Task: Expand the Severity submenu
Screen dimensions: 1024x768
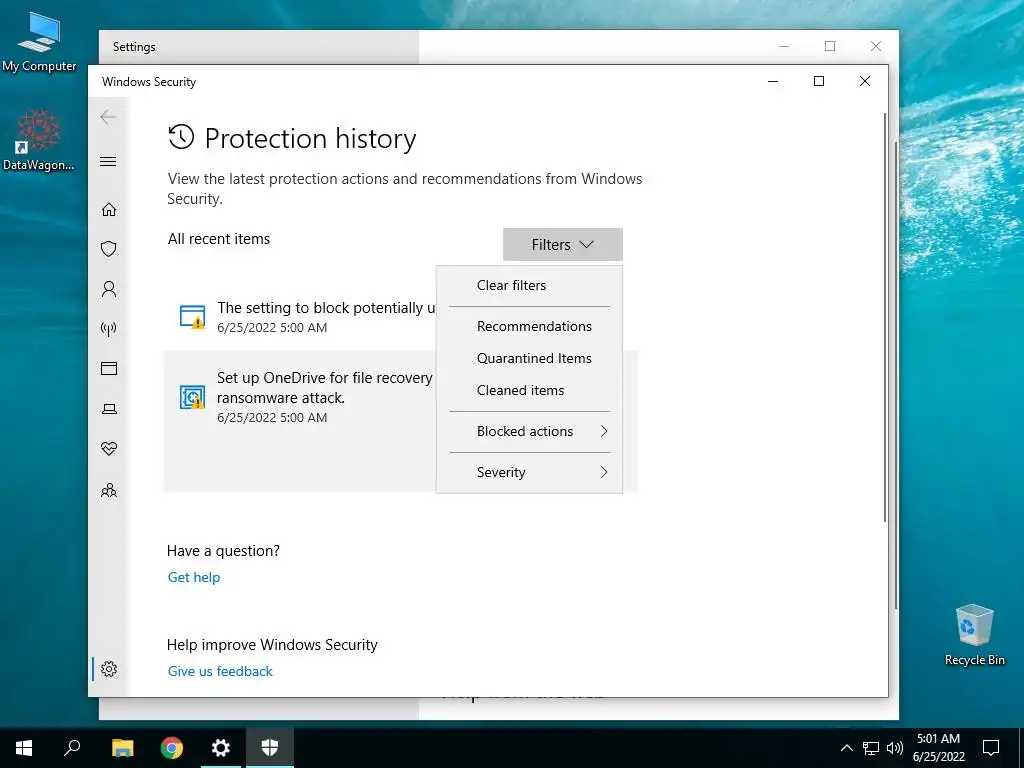Action: pyautogui.click(x=529, y=472)
